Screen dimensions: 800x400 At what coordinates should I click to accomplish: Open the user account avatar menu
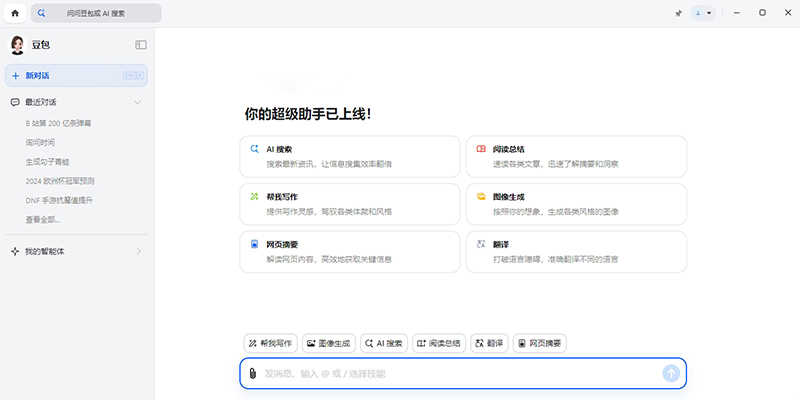[x=703, y=13]
